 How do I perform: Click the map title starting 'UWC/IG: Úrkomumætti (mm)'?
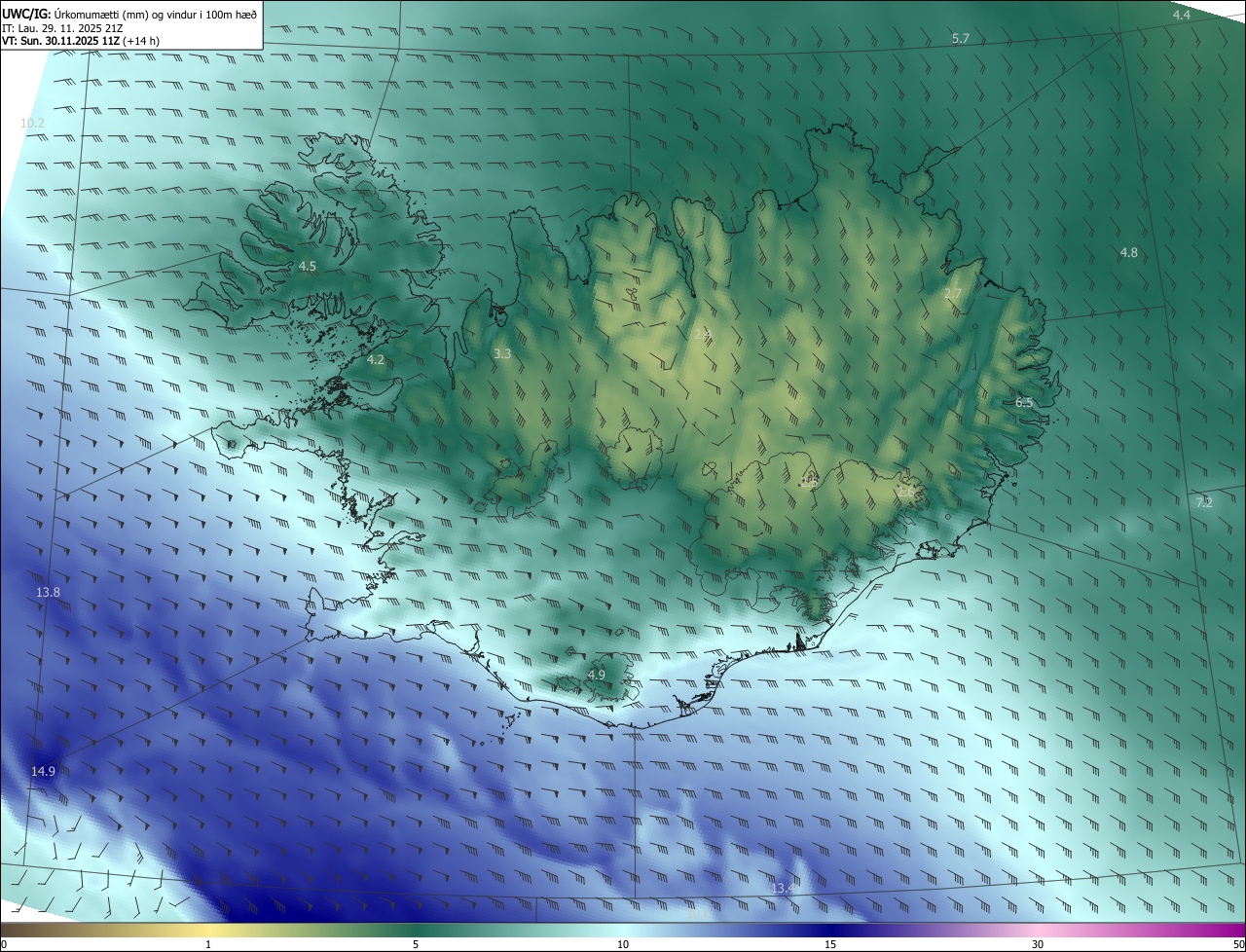[x=129, y=13]
